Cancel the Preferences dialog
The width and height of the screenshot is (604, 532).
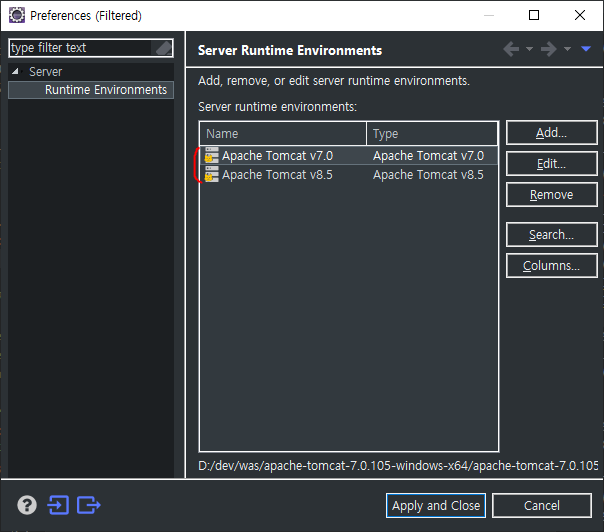[542, 505]
